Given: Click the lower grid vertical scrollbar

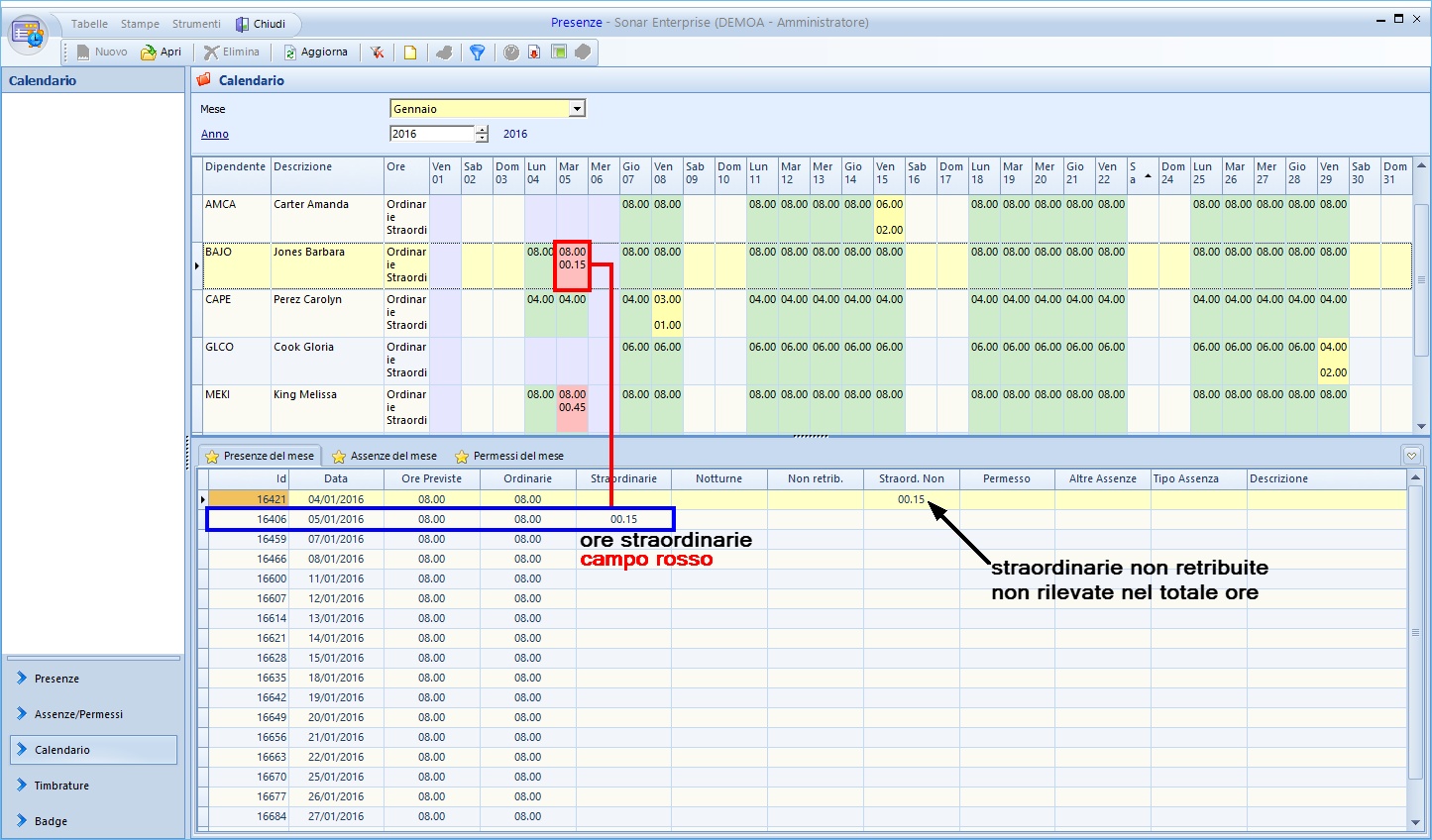Looking at the screenshot, I should (x=1415, y=632).
